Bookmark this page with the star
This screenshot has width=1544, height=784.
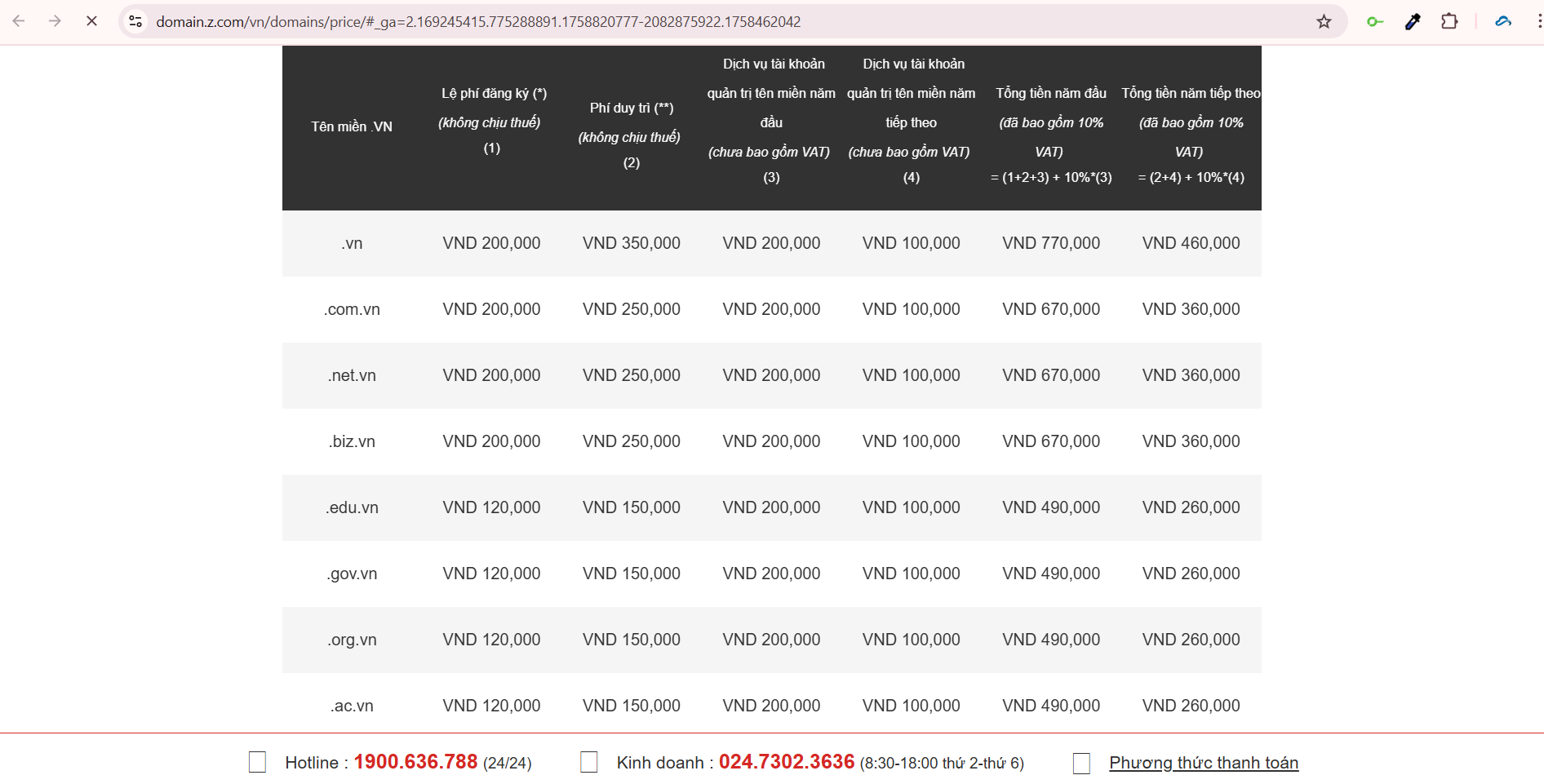1324,21
